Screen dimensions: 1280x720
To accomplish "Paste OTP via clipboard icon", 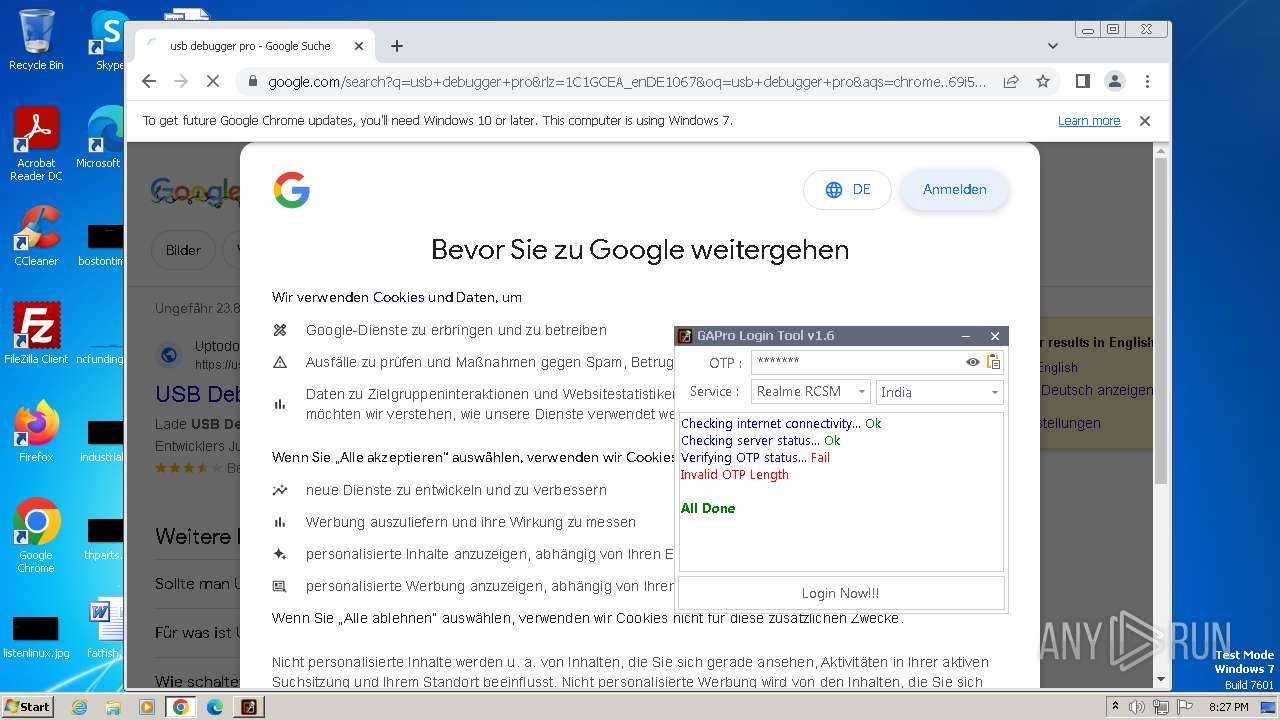I will click(x=994, y=362).
